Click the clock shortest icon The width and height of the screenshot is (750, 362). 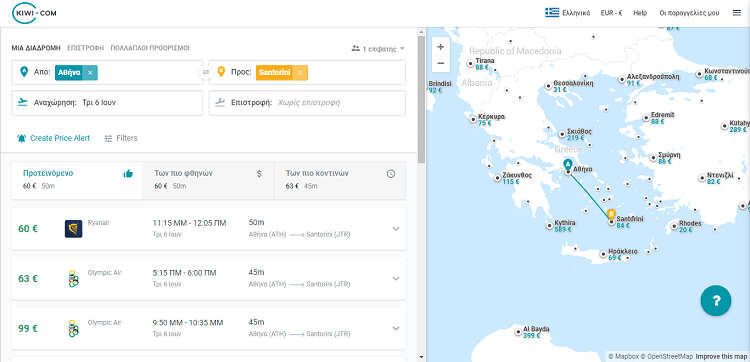pyautogui.click(x=391, y=174)
